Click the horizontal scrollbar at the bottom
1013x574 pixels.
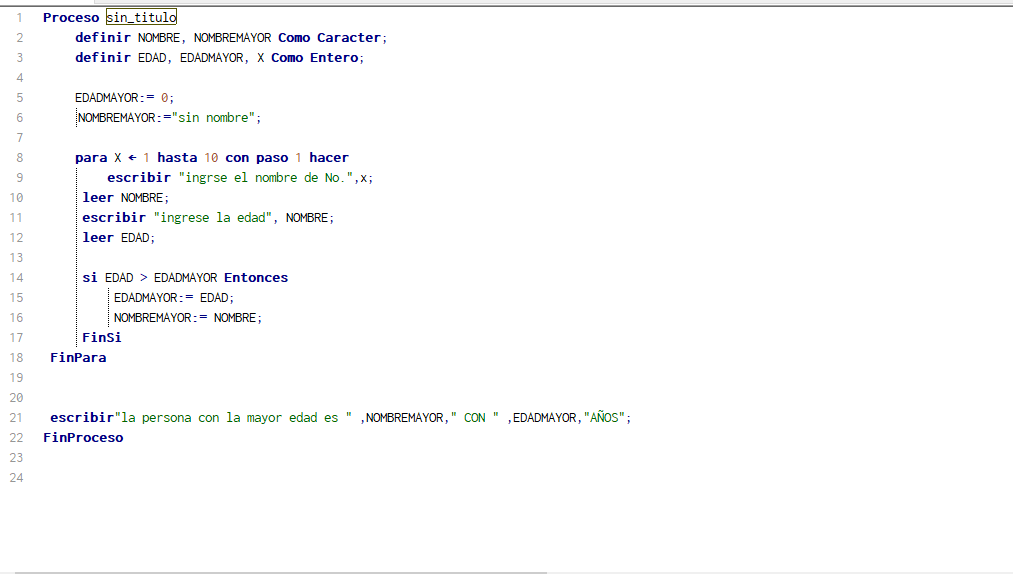[x=280, y=572]
